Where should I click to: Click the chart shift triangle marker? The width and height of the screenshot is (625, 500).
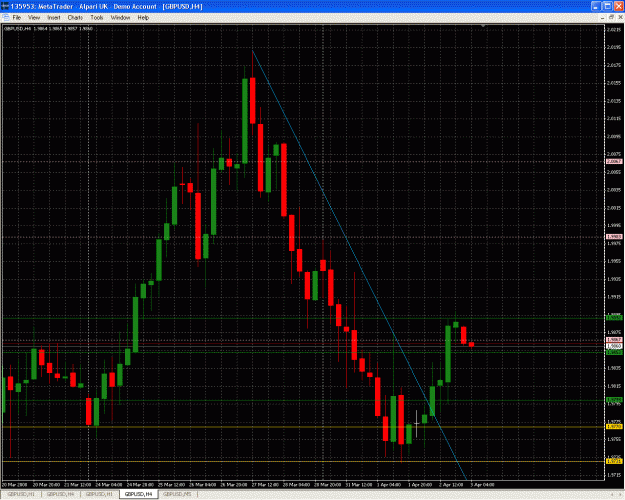483,26
